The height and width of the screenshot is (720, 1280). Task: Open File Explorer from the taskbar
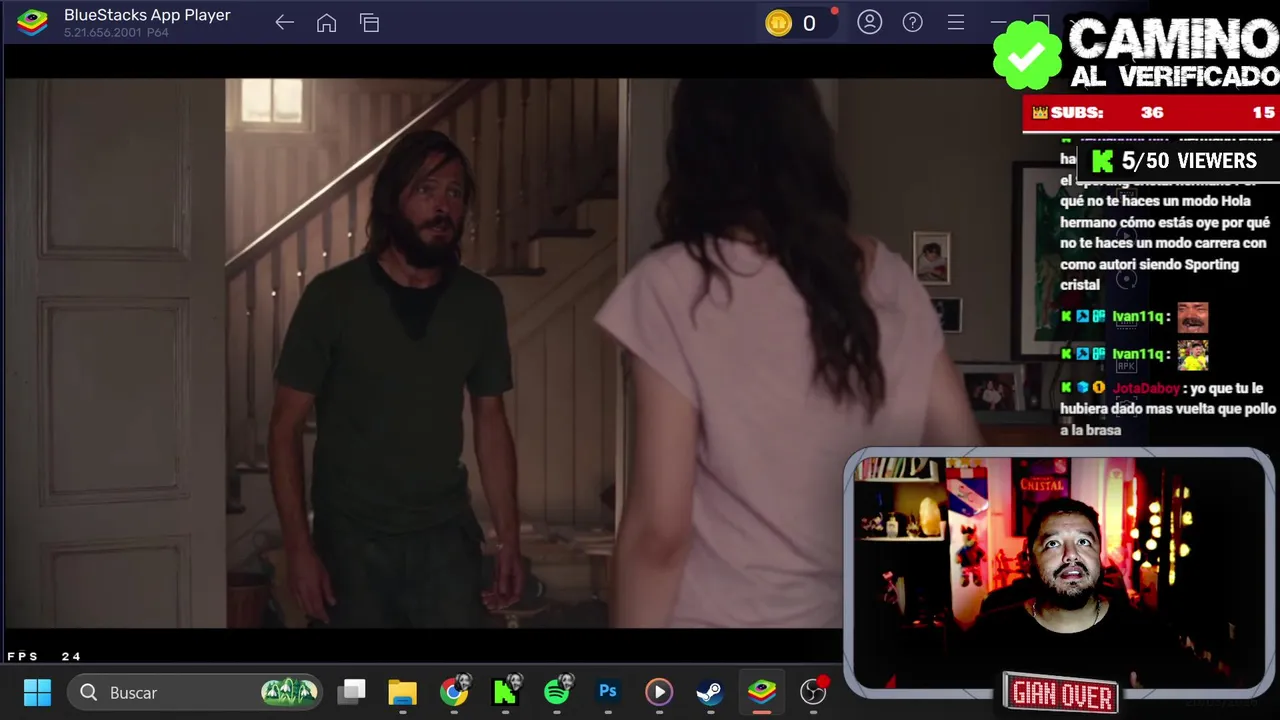coord(402,692)
